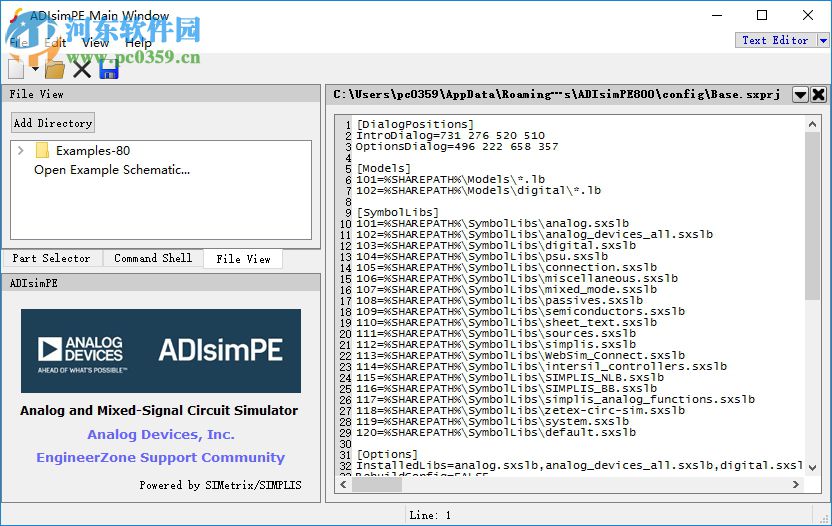
Task: Click the editor scroll down arrow
Action: tap(812, 468)
